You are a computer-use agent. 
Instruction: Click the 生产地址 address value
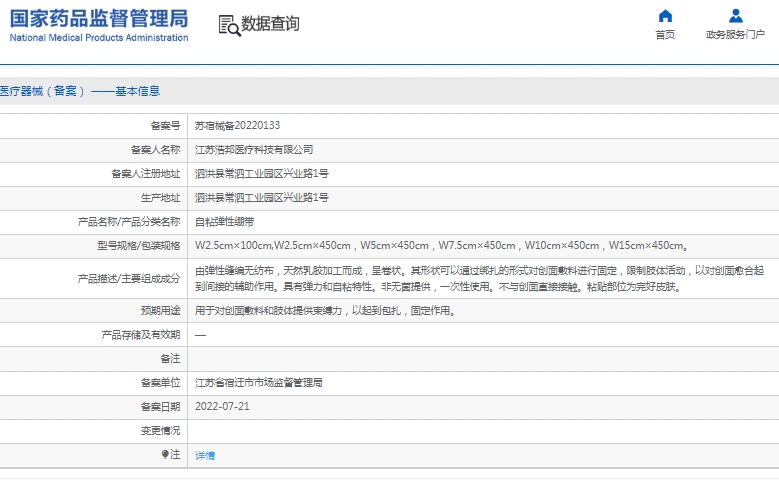pos(262,197)
